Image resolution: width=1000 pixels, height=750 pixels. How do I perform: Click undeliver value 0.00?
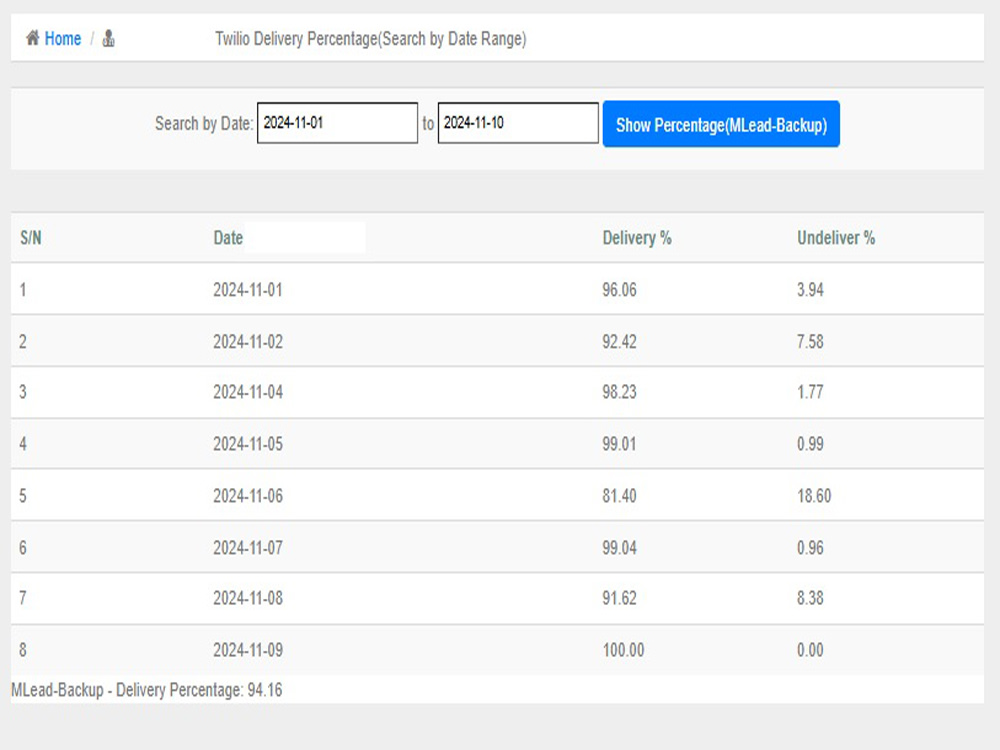(x=810, y=651)
